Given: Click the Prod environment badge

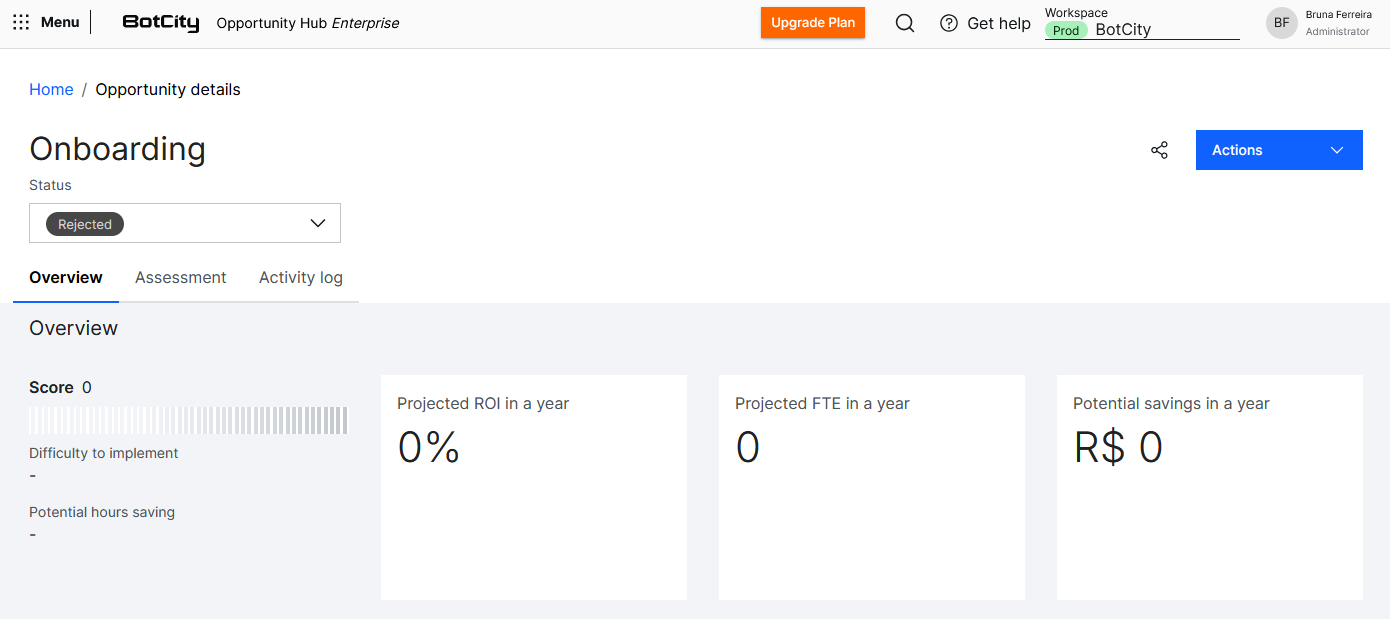Looking at the screenshot, I should [x=1066, y=31].
